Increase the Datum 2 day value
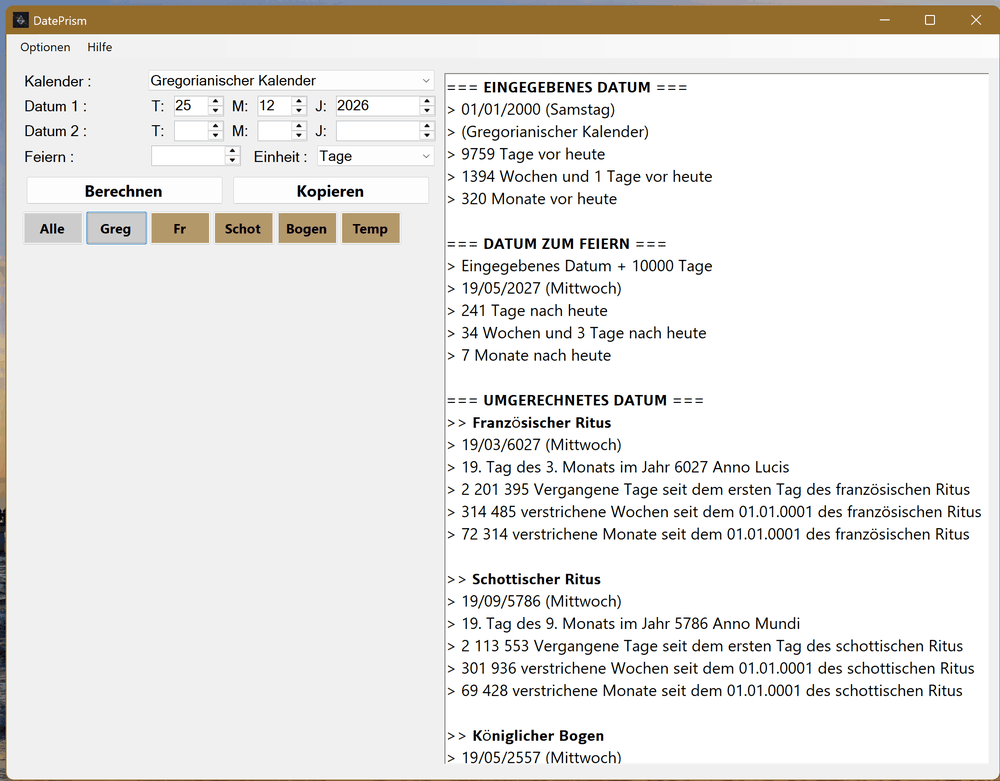1000x781 pixels. point(216,126)
